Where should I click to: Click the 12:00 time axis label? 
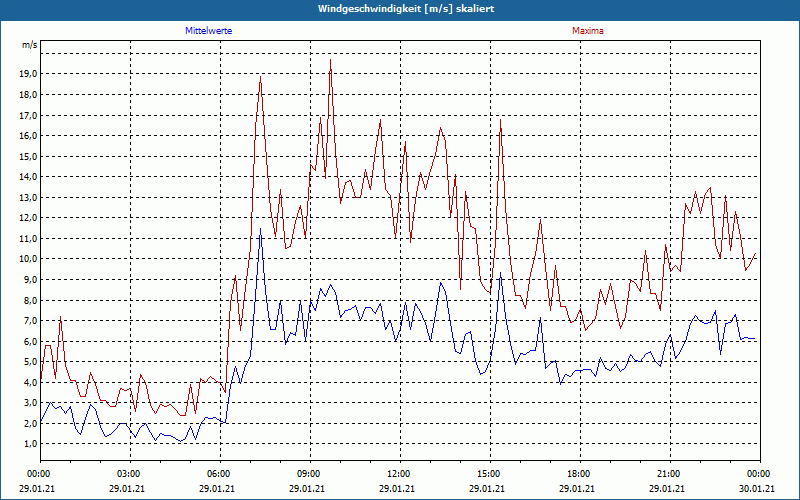click(401, 474)
